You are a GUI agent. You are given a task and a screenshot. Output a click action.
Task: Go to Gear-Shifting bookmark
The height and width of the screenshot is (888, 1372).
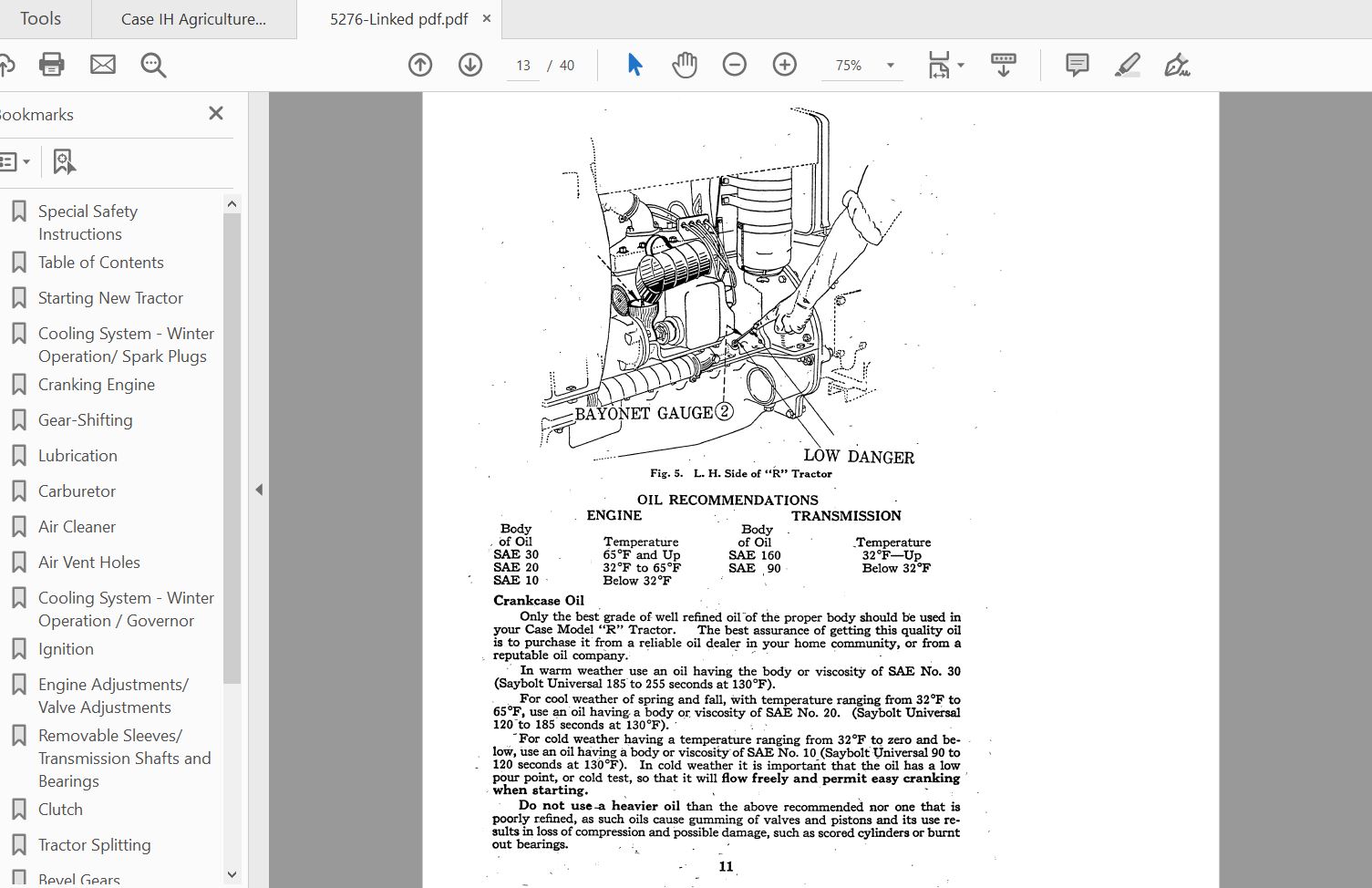85,420
